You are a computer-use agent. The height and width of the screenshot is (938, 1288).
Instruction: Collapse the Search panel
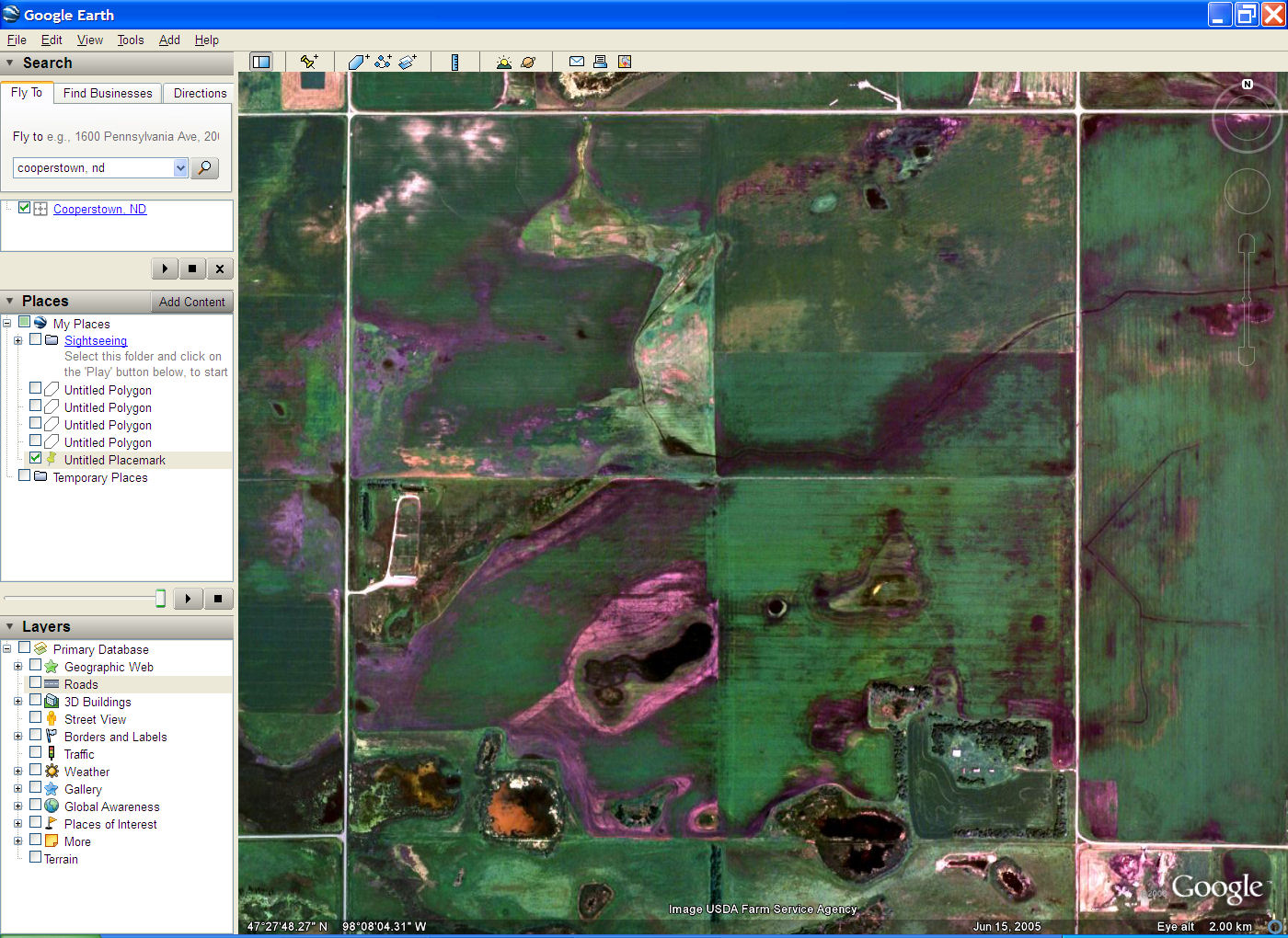10,63
